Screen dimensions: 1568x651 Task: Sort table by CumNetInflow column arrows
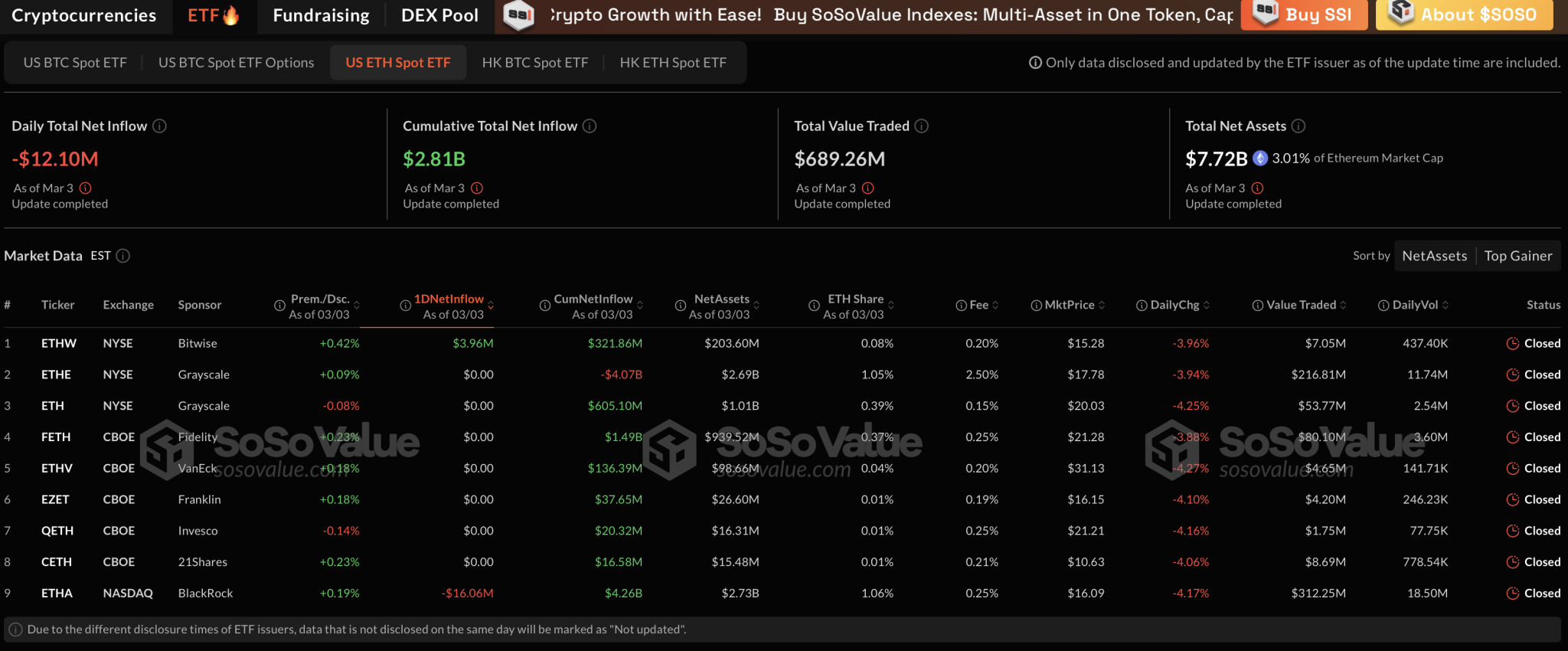(640, 306)
